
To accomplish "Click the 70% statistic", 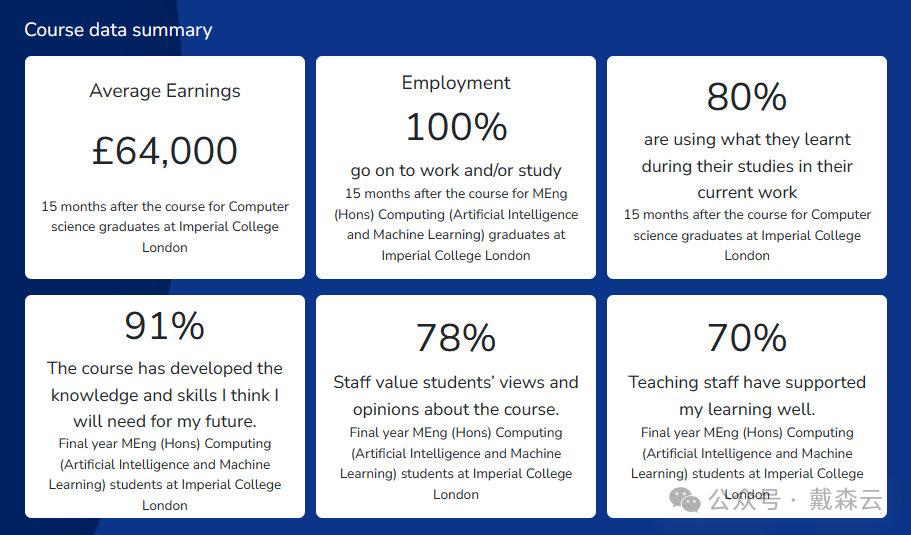I will (x=747, y=337).
